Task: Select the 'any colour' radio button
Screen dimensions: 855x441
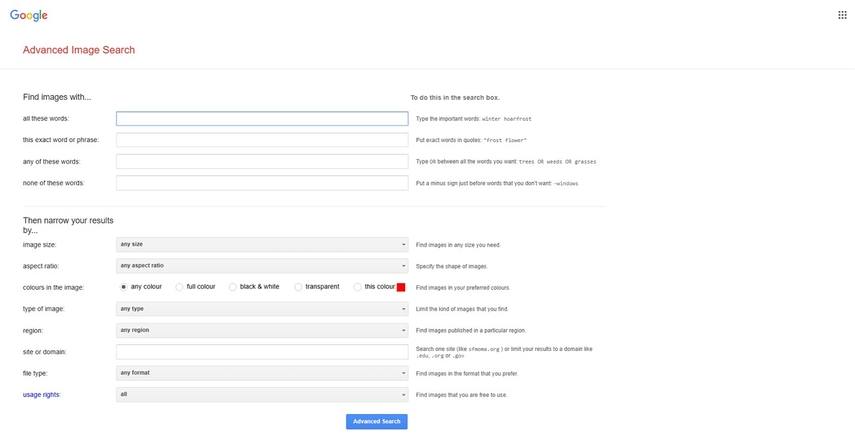Action: coord(124,287)
